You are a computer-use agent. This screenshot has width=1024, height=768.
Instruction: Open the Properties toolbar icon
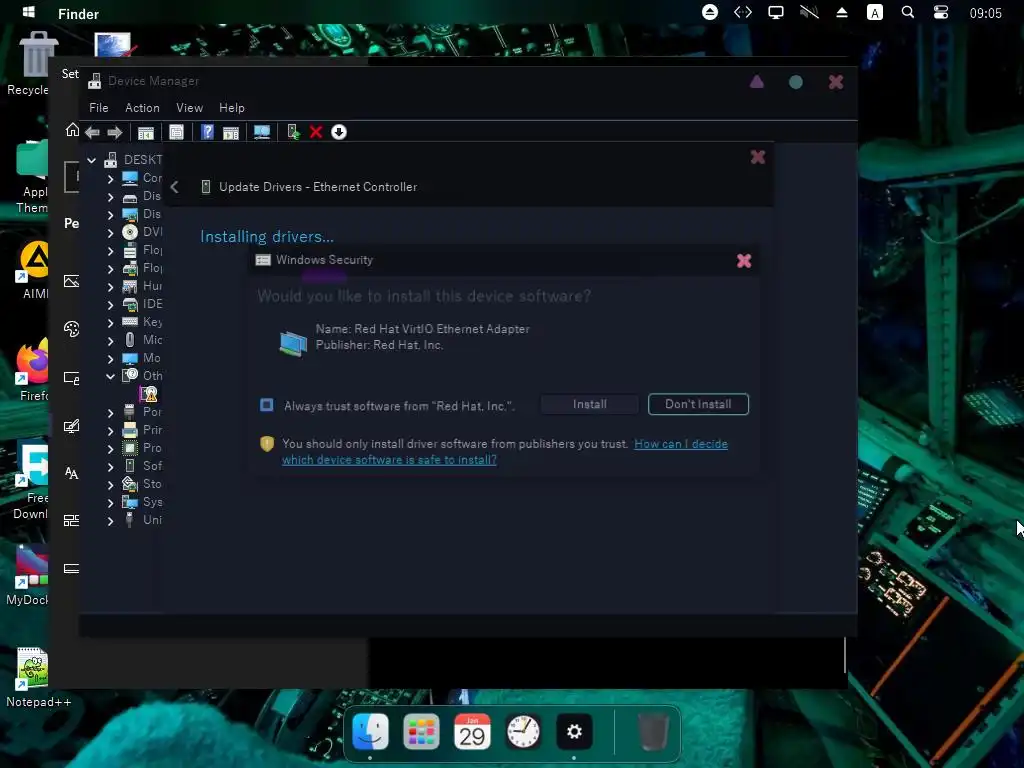click(x=176, y=132)
